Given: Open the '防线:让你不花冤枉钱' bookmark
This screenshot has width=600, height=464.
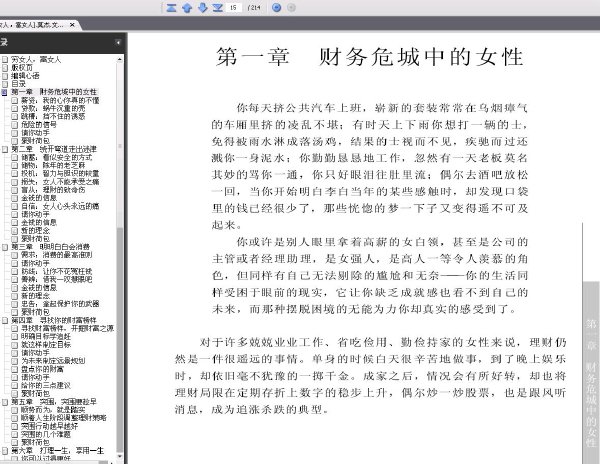Looking at the screenshot, I should [57, 271].
